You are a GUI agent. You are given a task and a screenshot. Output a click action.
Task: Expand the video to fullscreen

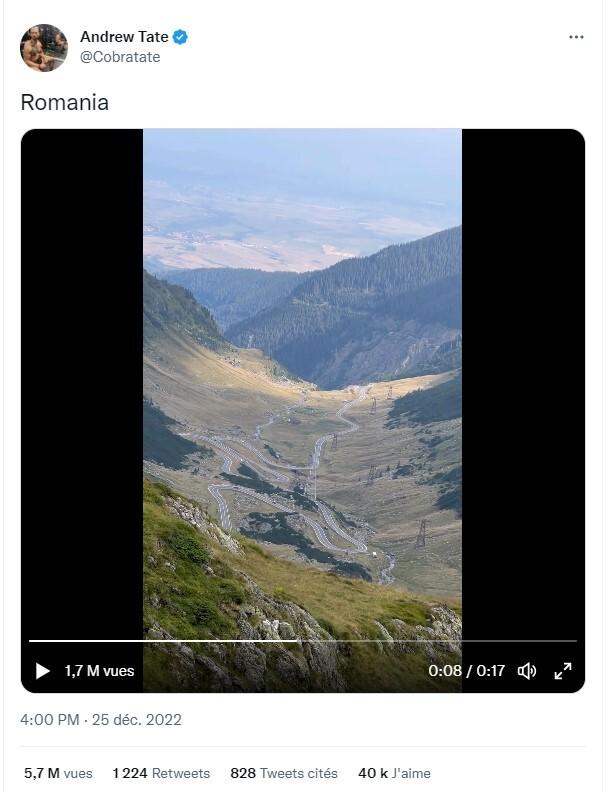point(563,671)
